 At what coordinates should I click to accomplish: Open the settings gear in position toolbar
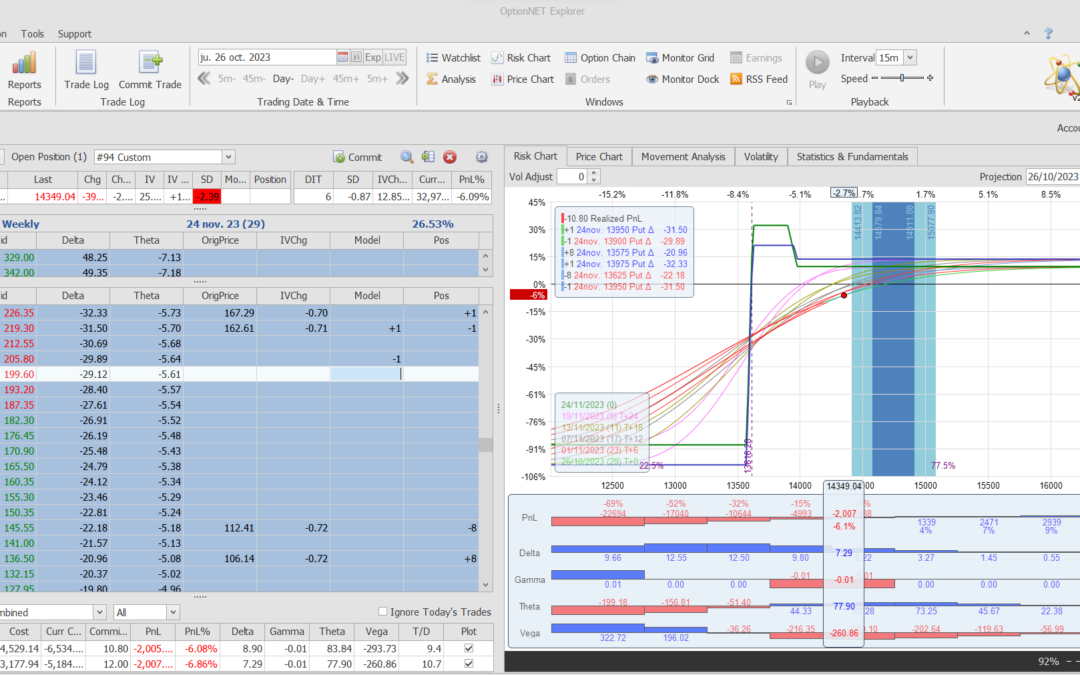point(482,157)
